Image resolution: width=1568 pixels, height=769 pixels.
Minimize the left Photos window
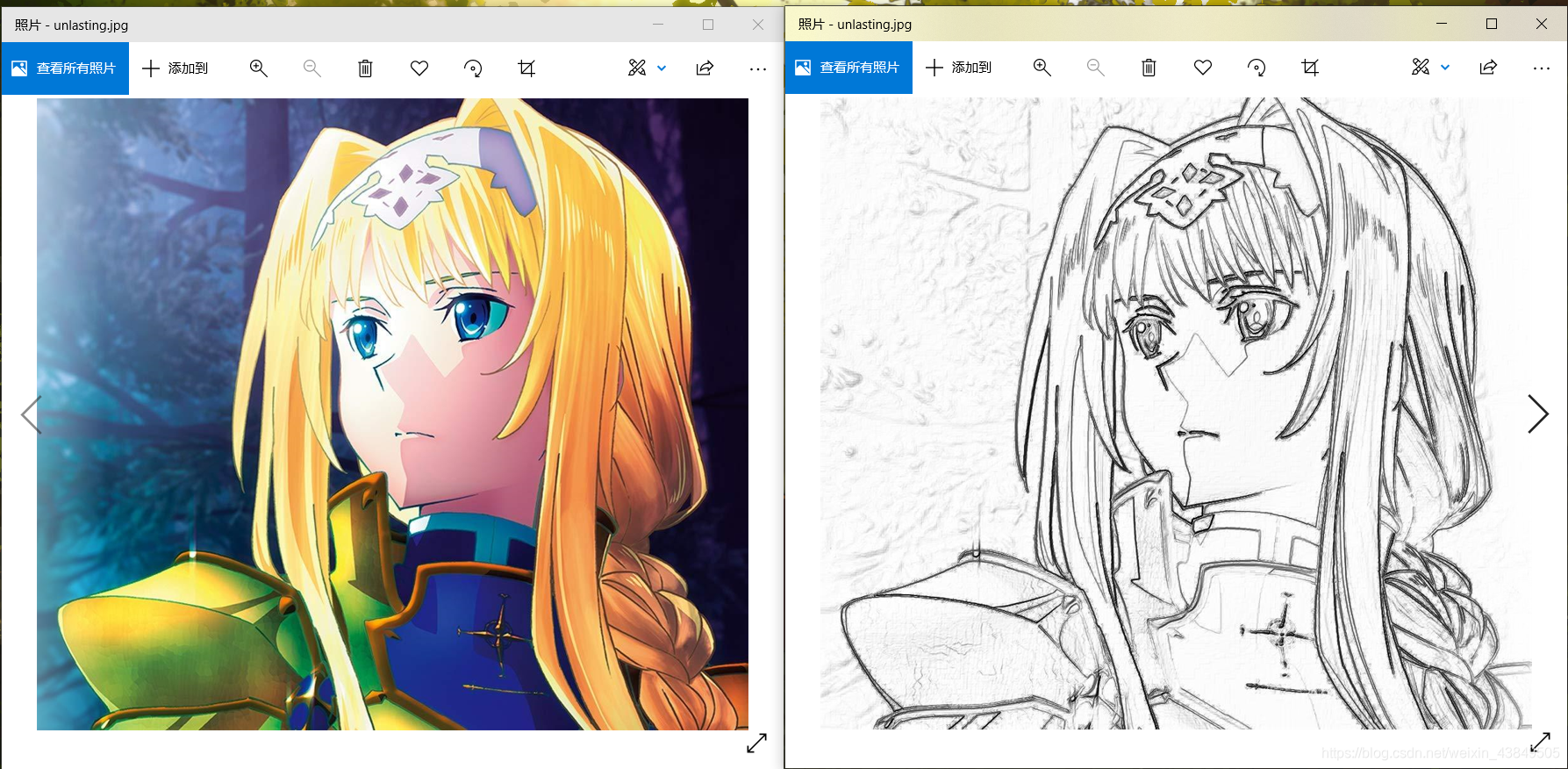tap(658, 25)
